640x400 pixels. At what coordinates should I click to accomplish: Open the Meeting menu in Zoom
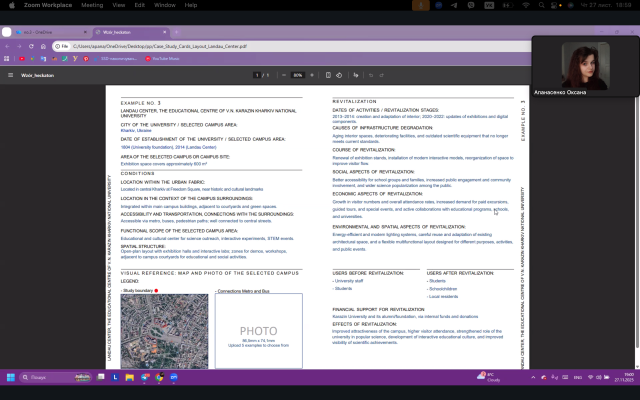click(x=93, y=4)
